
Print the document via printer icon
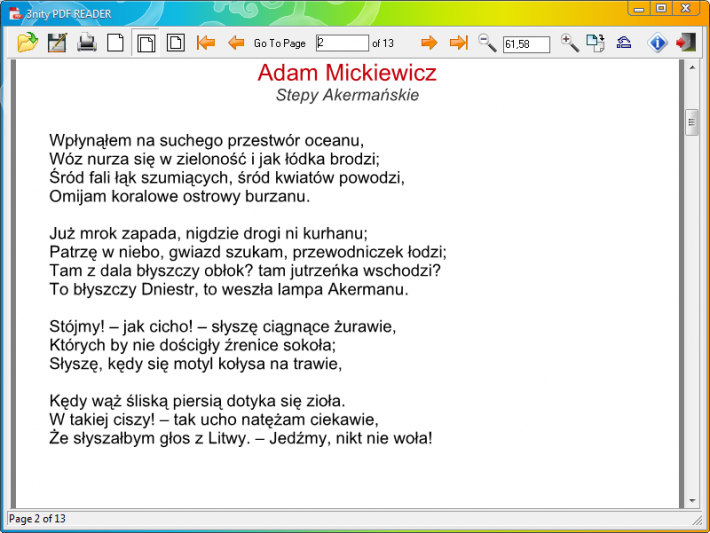point(86,43)
